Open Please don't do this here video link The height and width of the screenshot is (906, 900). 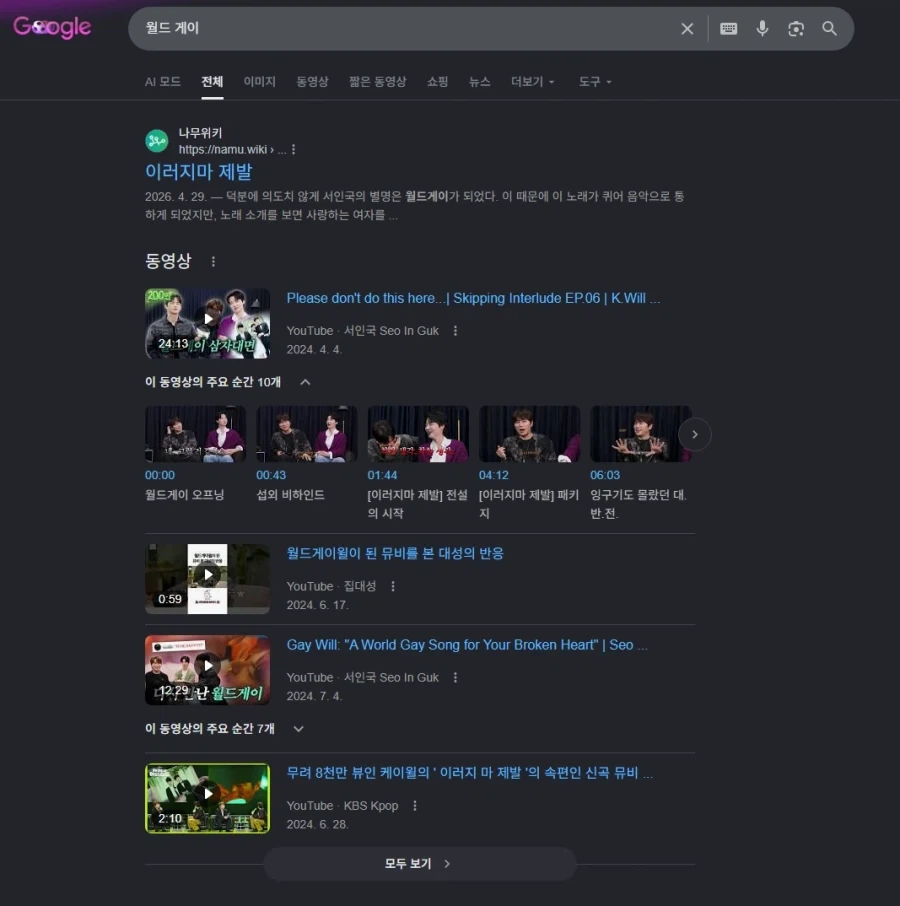(473, 298)
